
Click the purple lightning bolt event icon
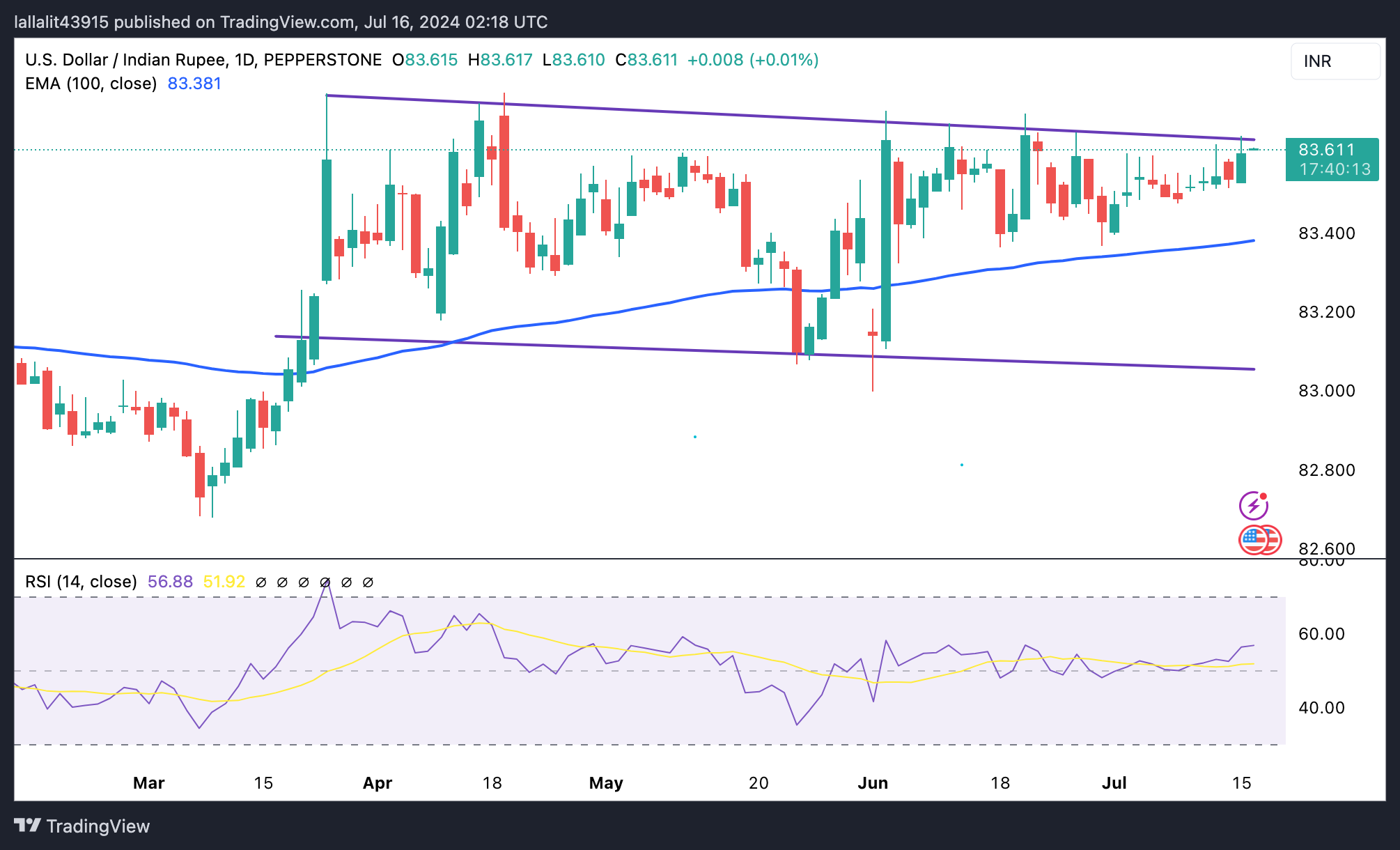coord(1253,506)
